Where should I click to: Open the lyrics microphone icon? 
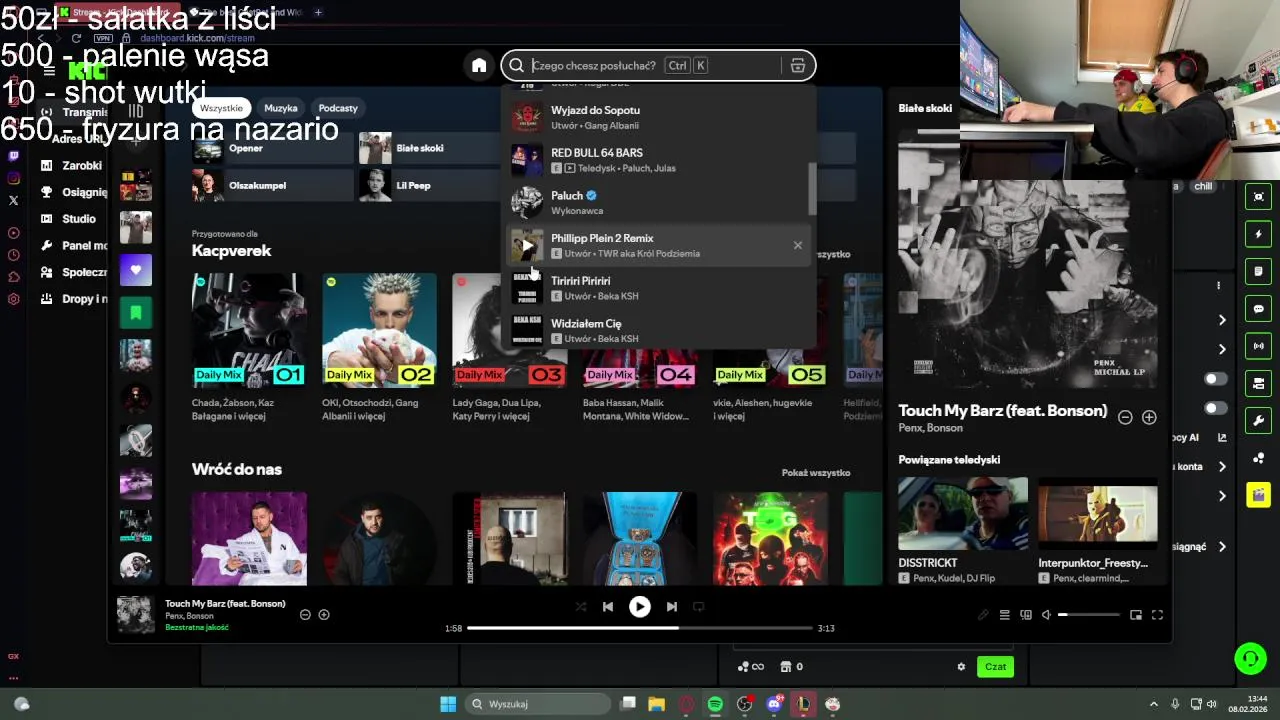[984, 615]
